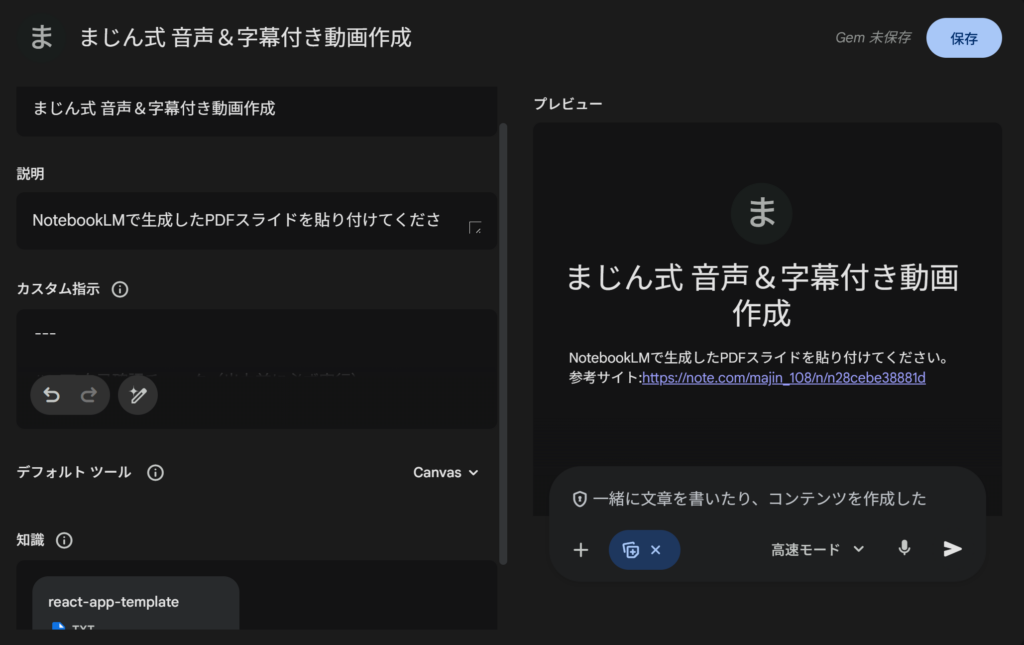This screenshot has width=1024, height=645.
Task: Open the デフォルト ツール info icon
Action: (155, 472)
